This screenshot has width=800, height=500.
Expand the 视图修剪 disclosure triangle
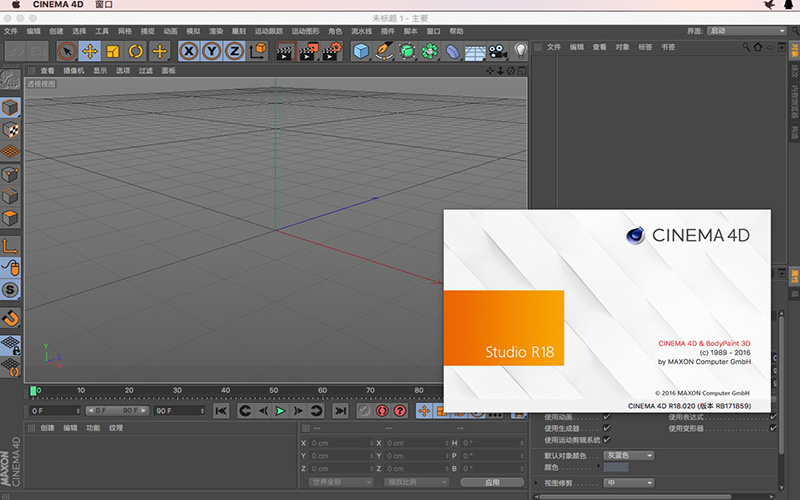coord(536,482)
